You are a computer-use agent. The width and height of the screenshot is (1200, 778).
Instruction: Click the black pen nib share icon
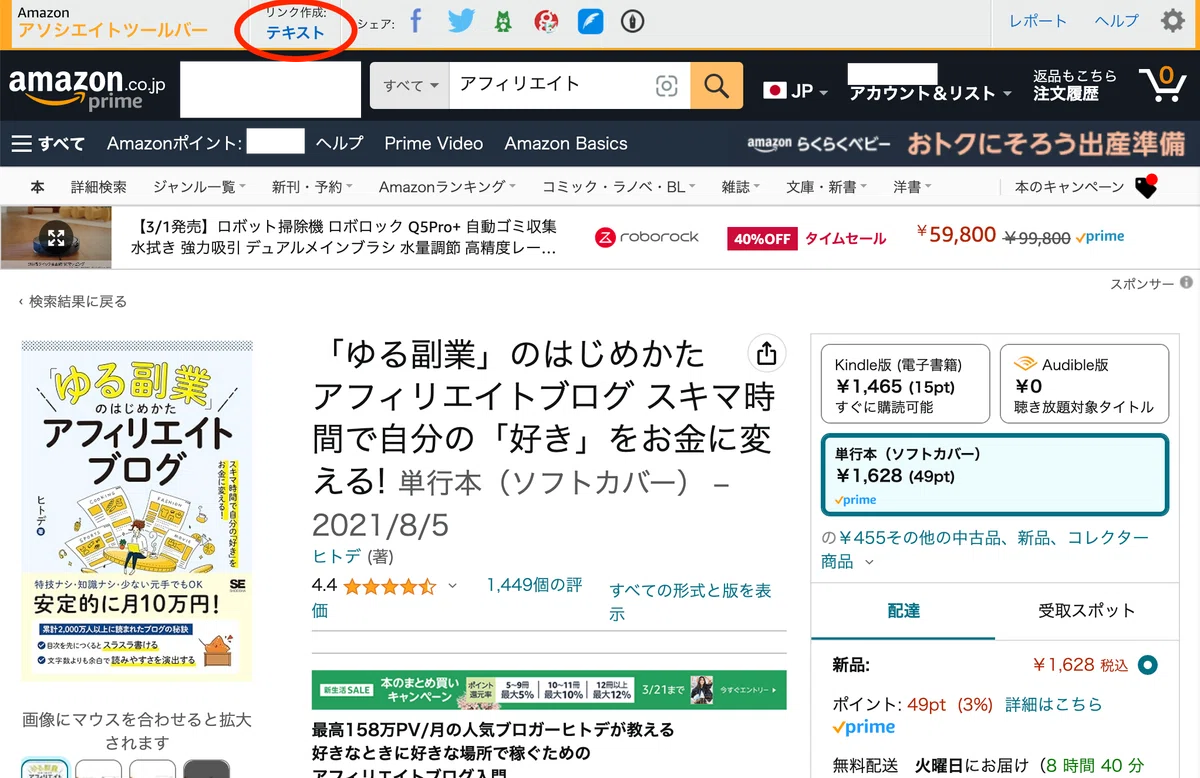632,21
